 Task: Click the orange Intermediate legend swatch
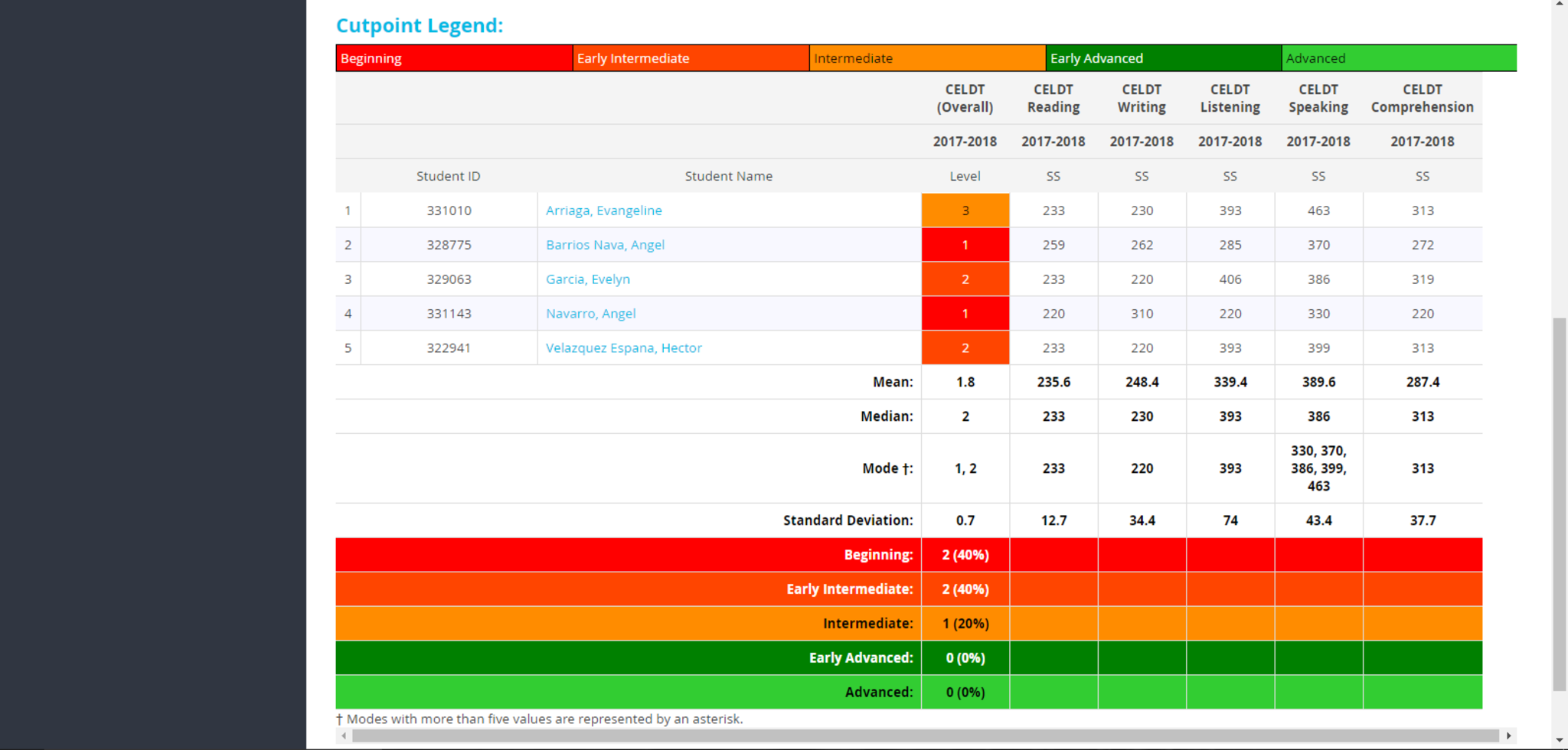click(x=927, y=58)
